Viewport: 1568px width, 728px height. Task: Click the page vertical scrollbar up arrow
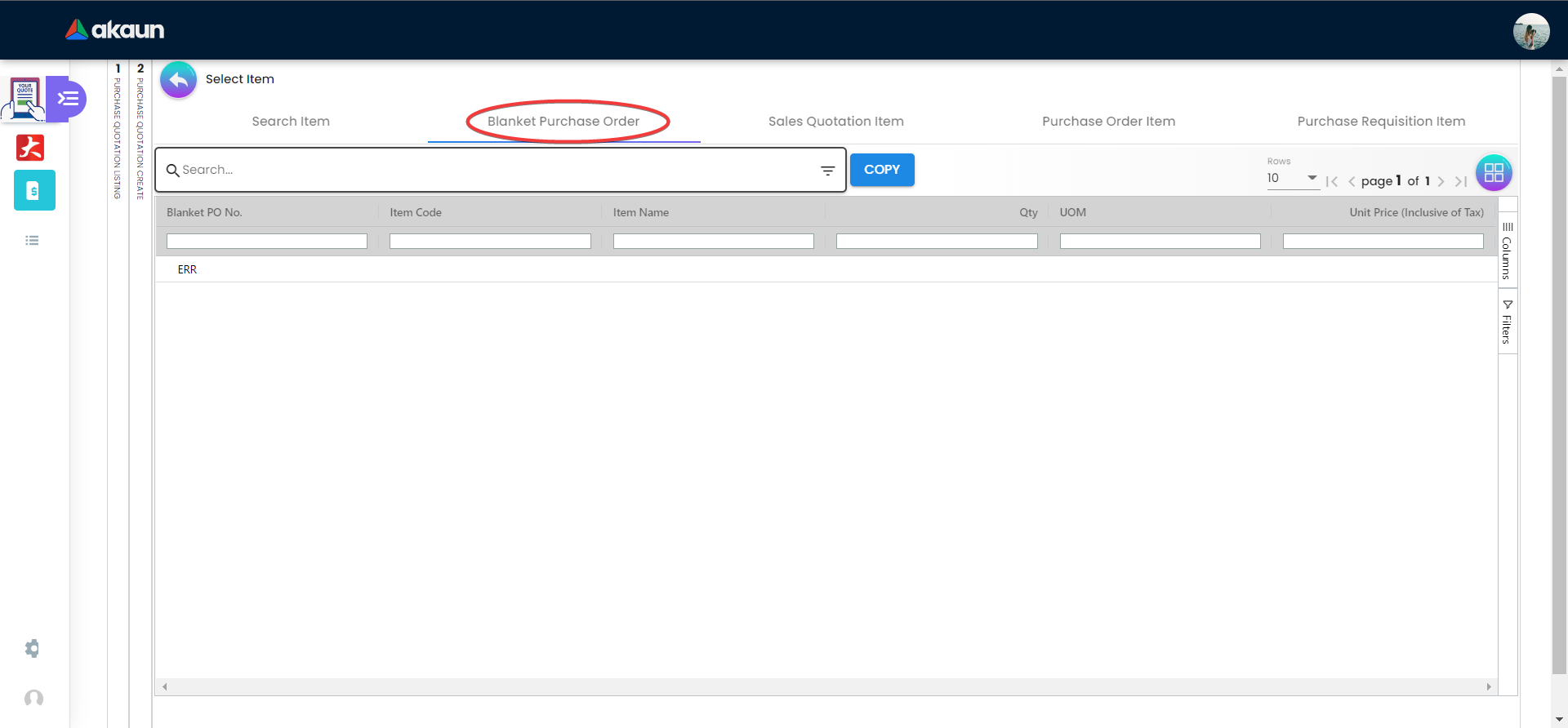click(1559, 69)
